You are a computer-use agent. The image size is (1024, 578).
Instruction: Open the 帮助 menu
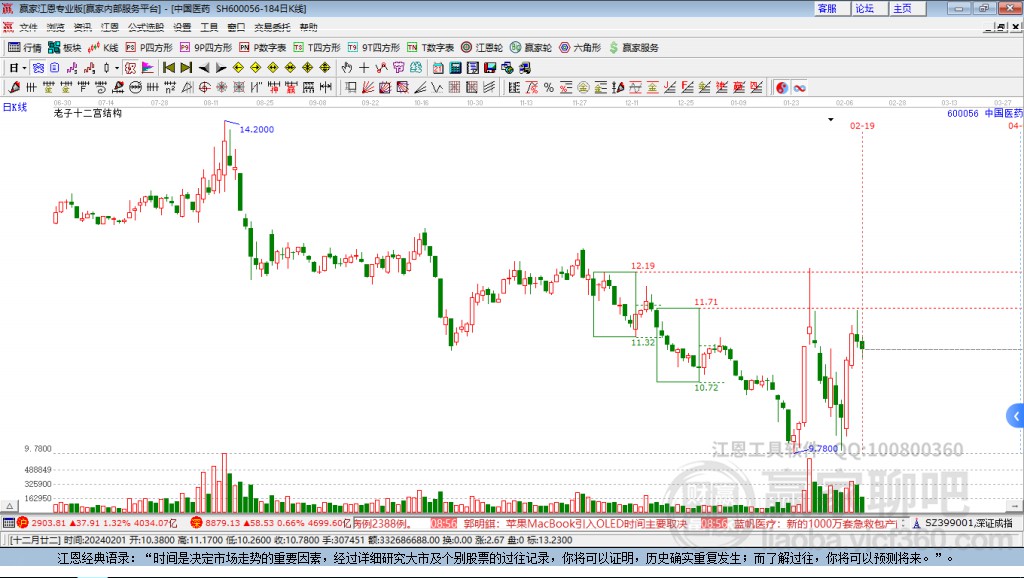tap(308, 27)
